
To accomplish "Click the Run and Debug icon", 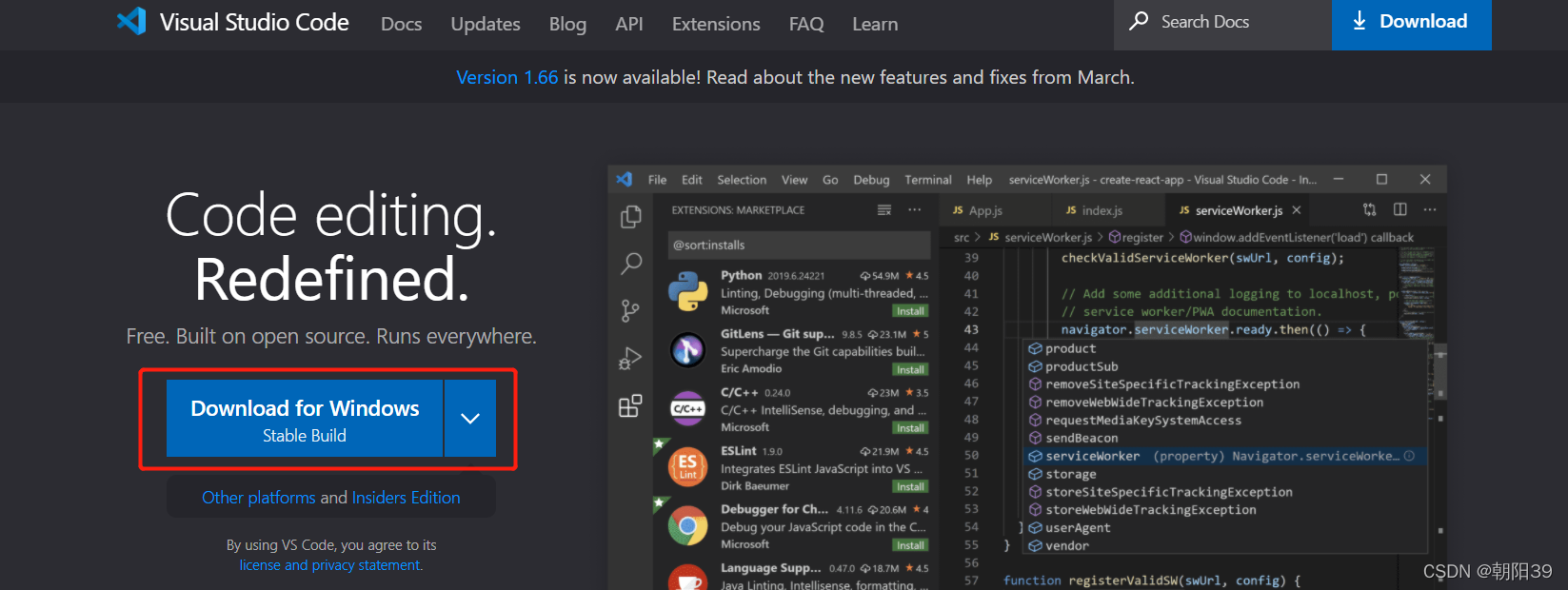I will coord(630,359).
